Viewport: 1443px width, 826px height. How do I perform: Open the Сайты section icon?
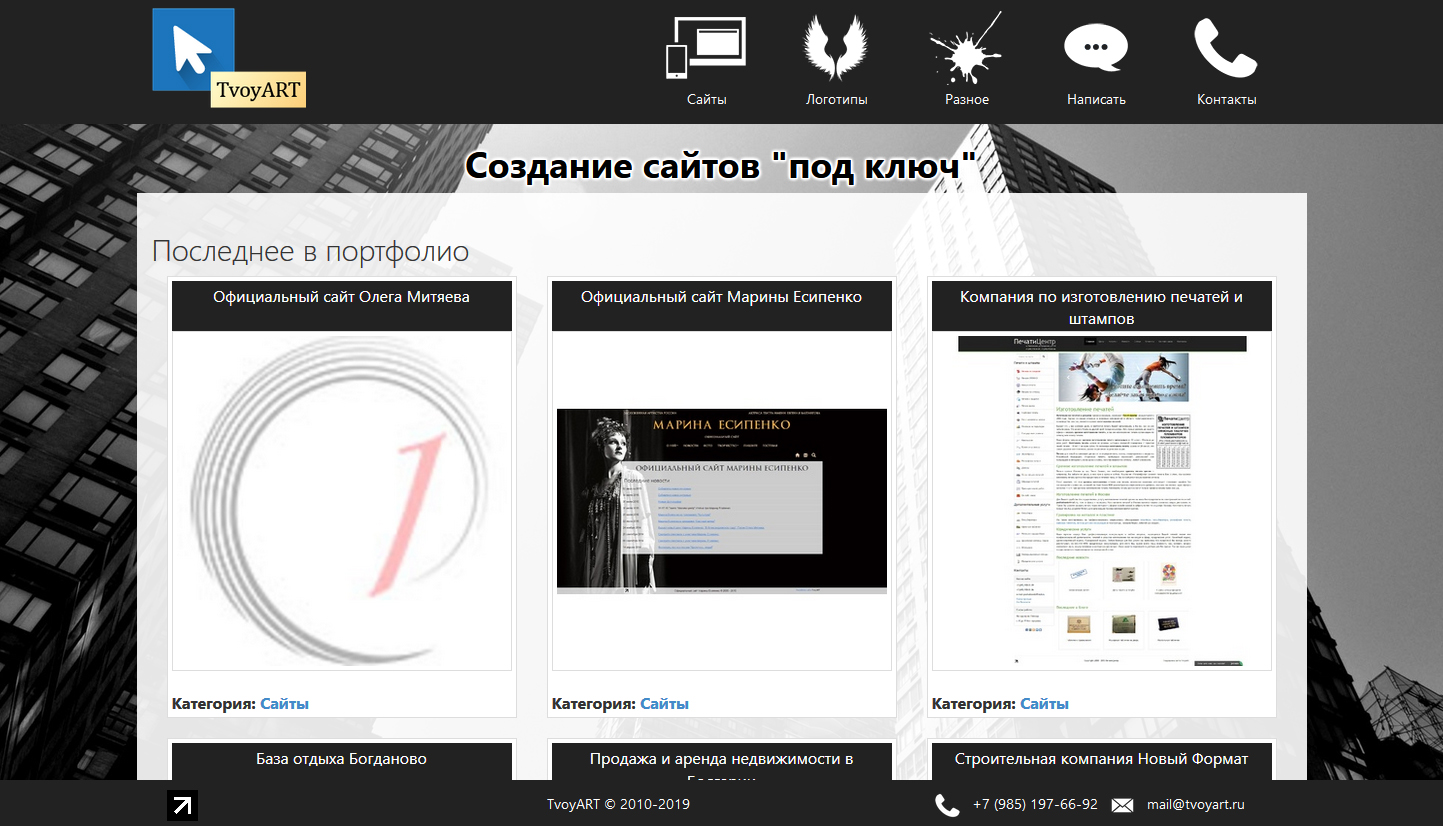[x=706, y=47]
